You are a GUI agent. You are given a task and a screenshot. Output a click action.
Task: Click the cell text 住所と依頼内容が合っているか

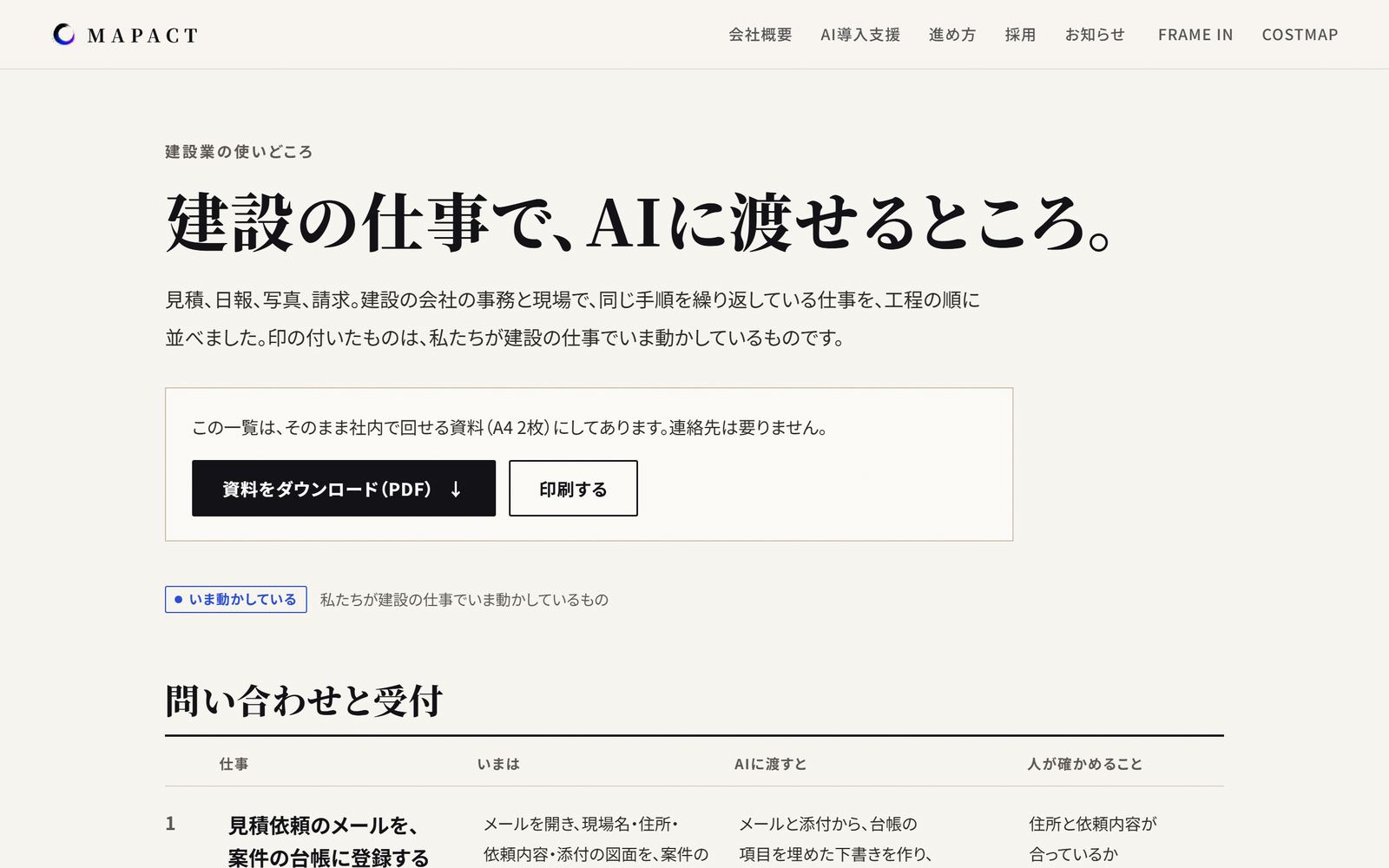pos(1093,838)
